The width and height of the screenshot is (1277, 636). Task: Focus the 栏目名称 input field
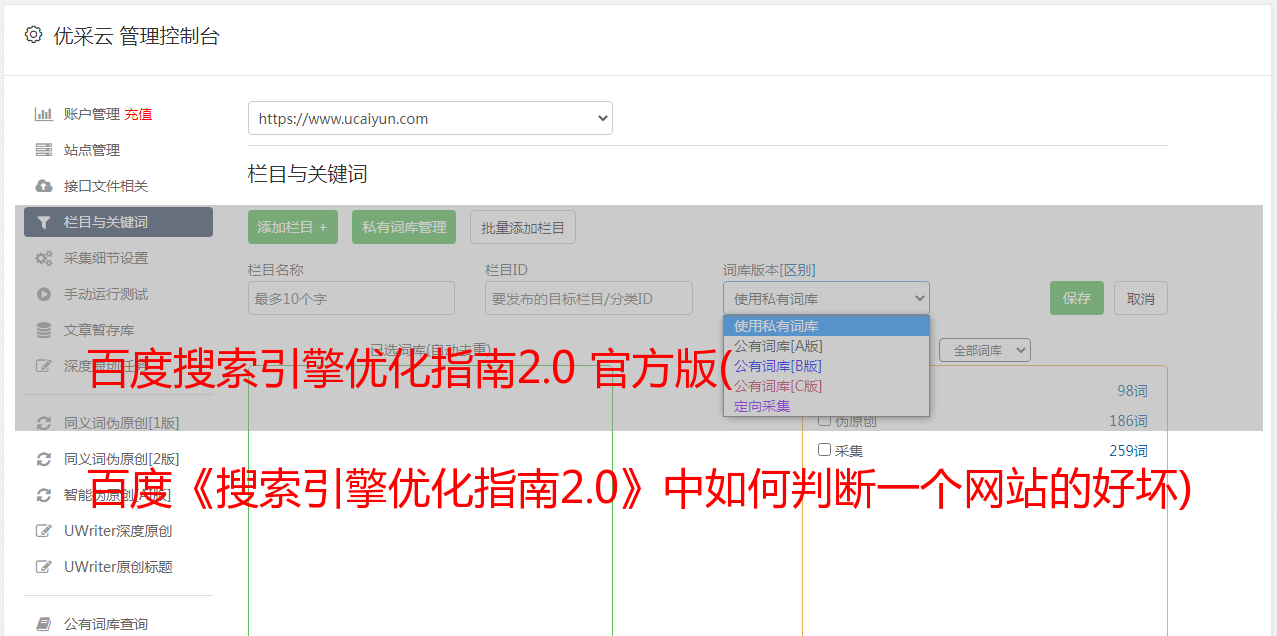[351, 298]
